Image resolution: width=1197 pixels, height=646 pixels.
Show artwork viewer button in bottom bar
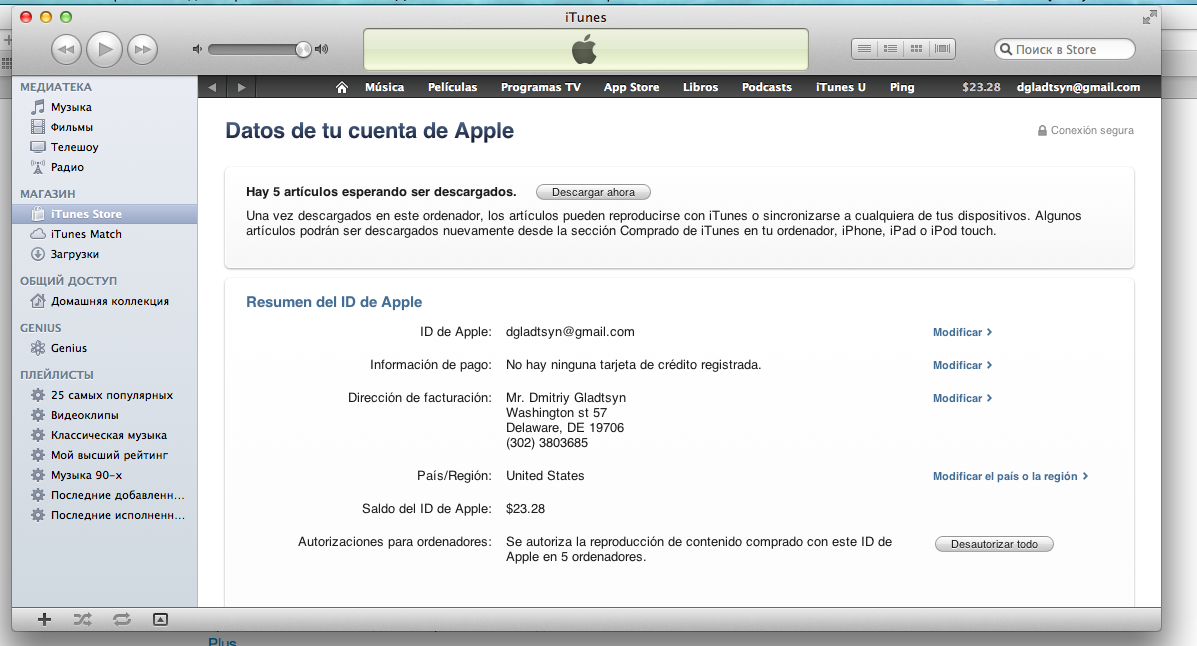tap(160, 619)
